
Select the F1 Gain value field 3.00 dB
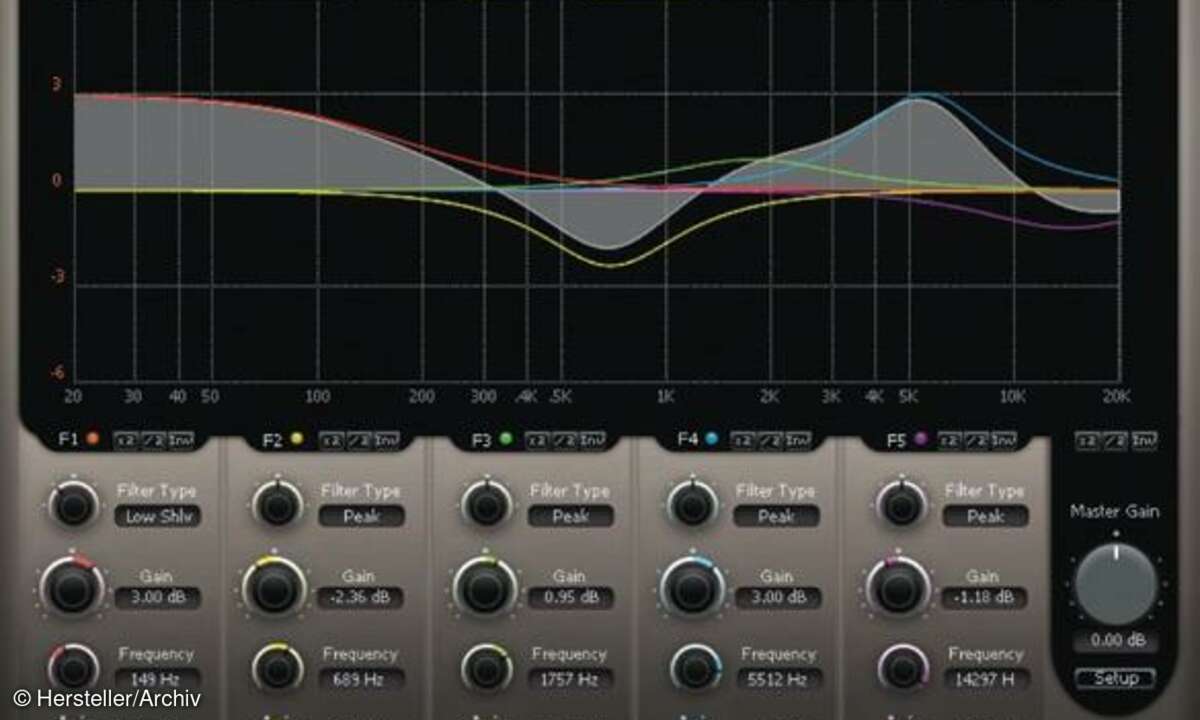pos(157,599)
